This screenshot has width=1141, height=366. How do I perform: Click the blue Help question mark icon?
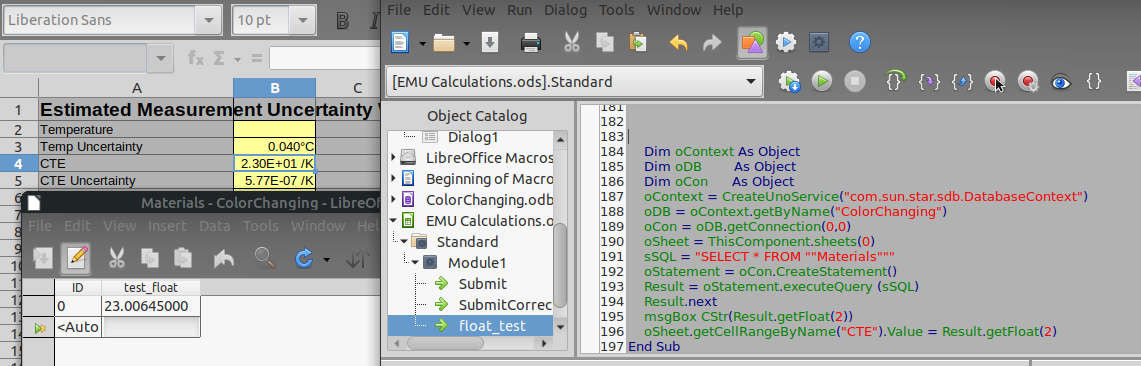tap(860, 43)
